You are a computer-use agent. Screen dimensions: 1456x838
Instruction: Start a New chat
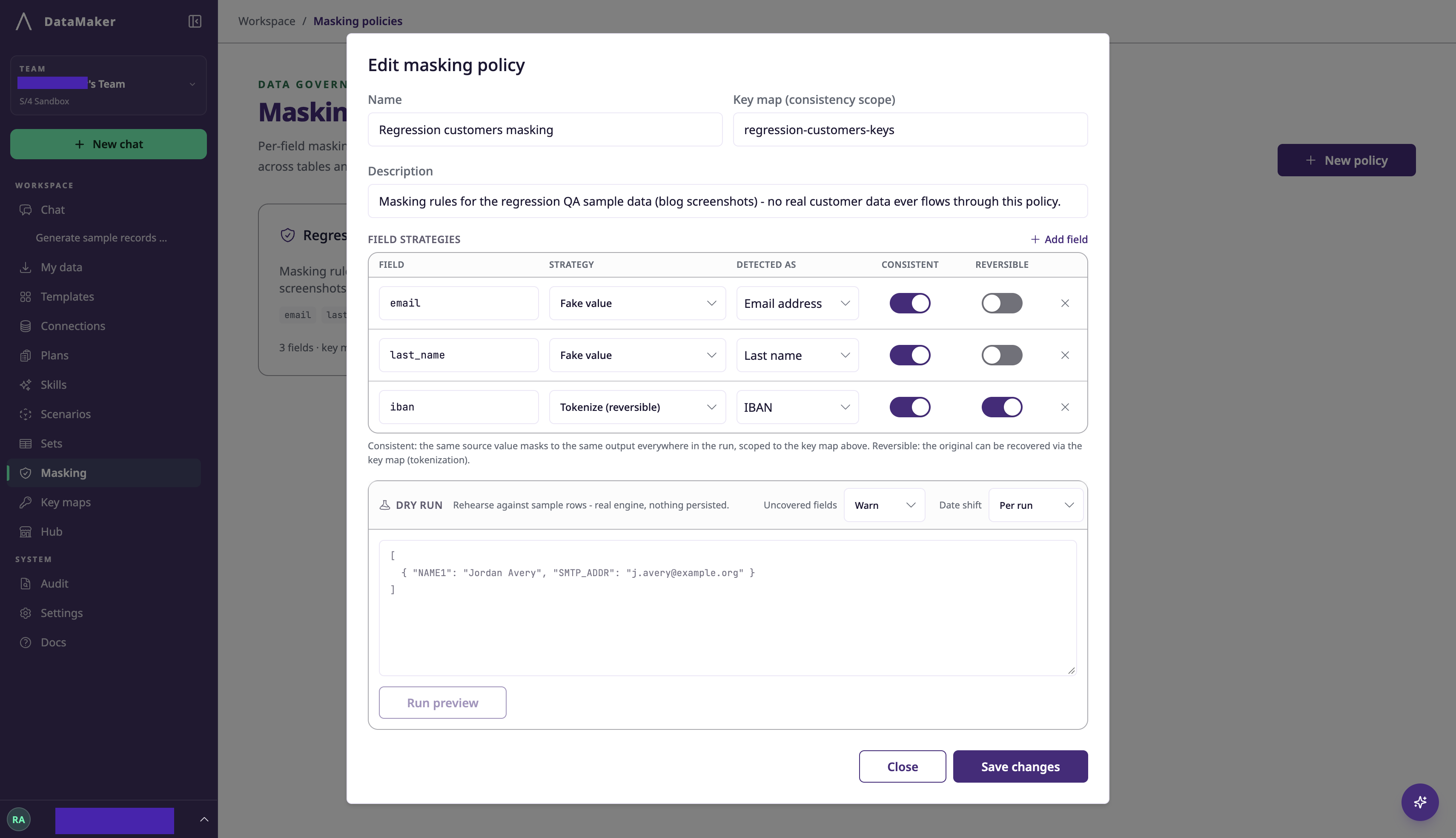pyautogui.click(x=108, y=144)
